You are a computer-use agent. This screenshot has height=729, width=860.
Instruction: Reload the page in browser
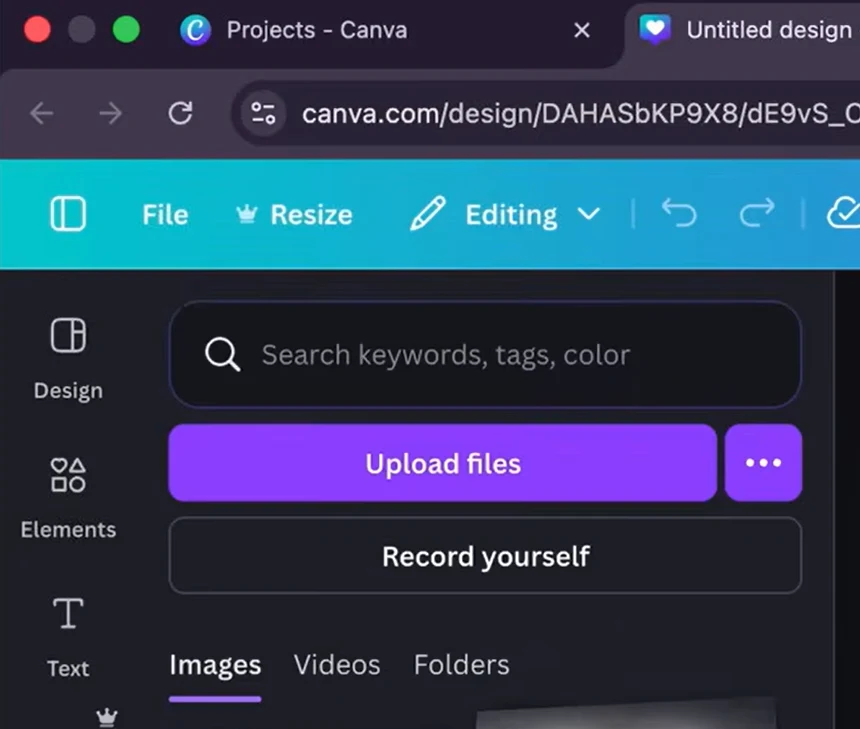180,113
